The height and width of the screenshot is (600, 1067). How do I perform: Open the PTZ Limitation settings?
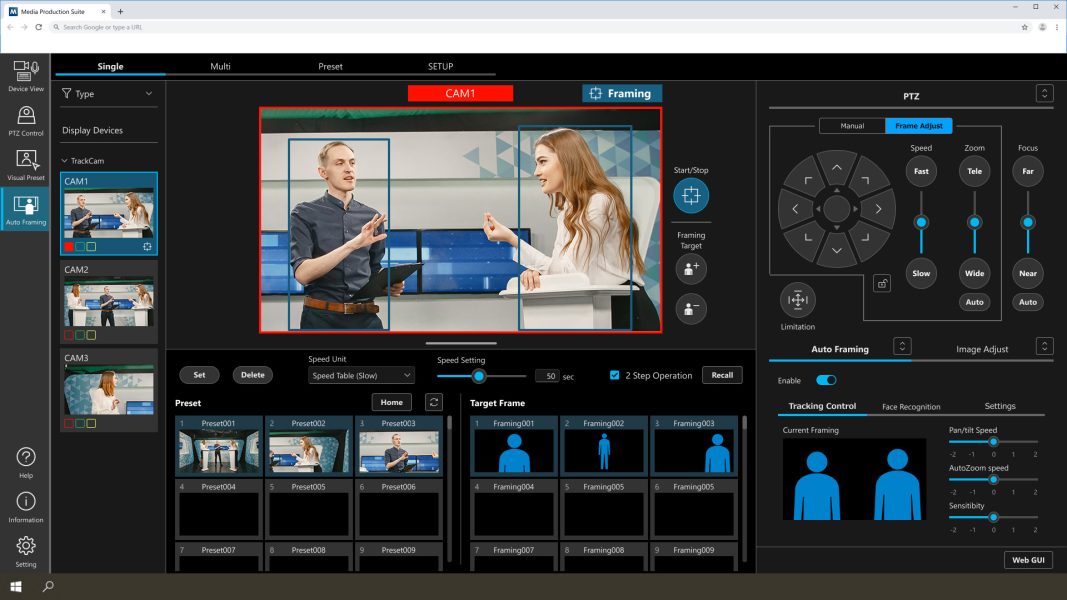pos(797,298)
